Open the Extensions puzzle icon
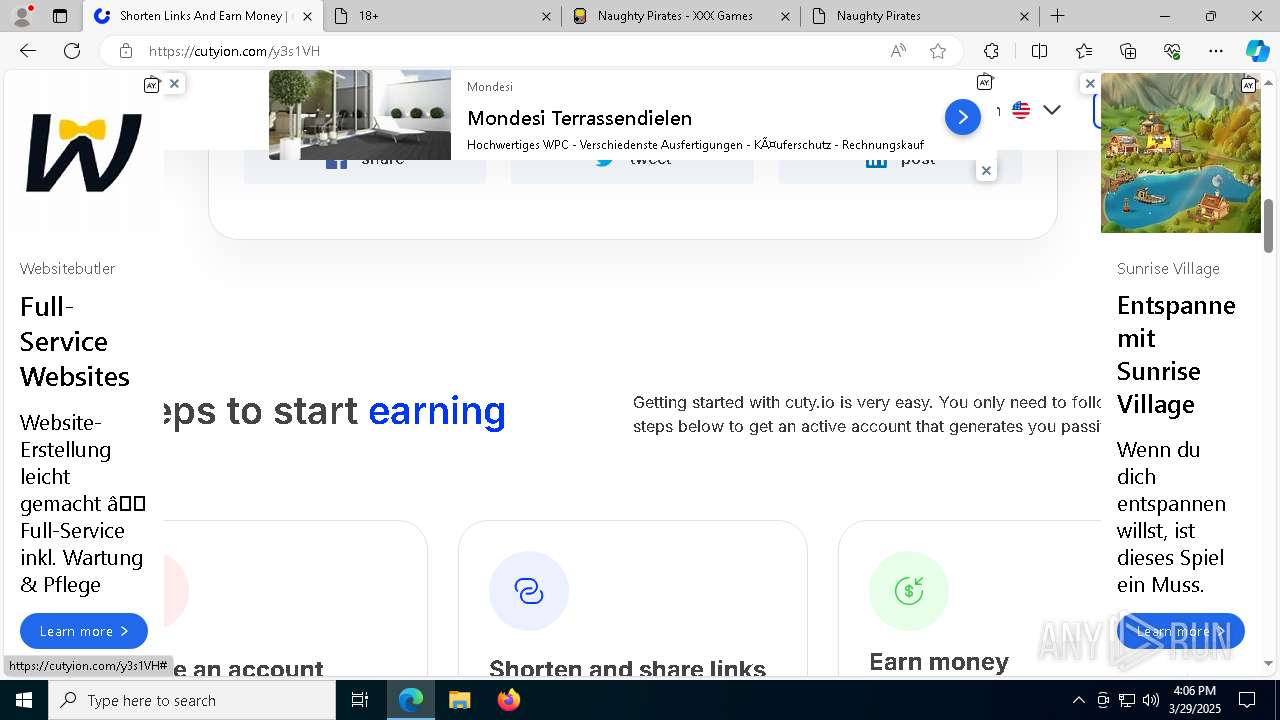This screenshot has height=720, width=1280. coord(991,51)
